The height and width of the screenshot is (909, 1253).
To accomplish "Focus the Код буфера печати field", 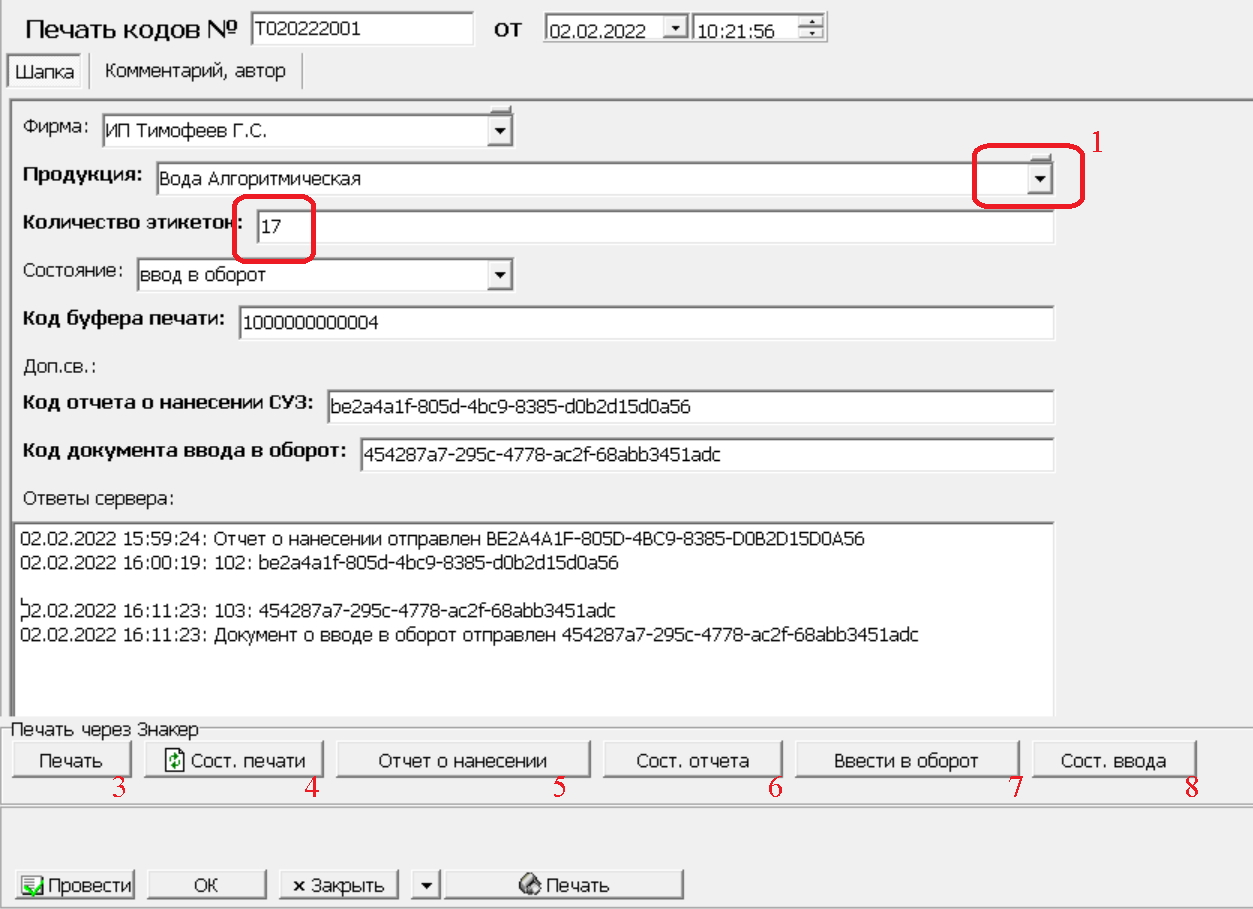I will tap(646, 323).
